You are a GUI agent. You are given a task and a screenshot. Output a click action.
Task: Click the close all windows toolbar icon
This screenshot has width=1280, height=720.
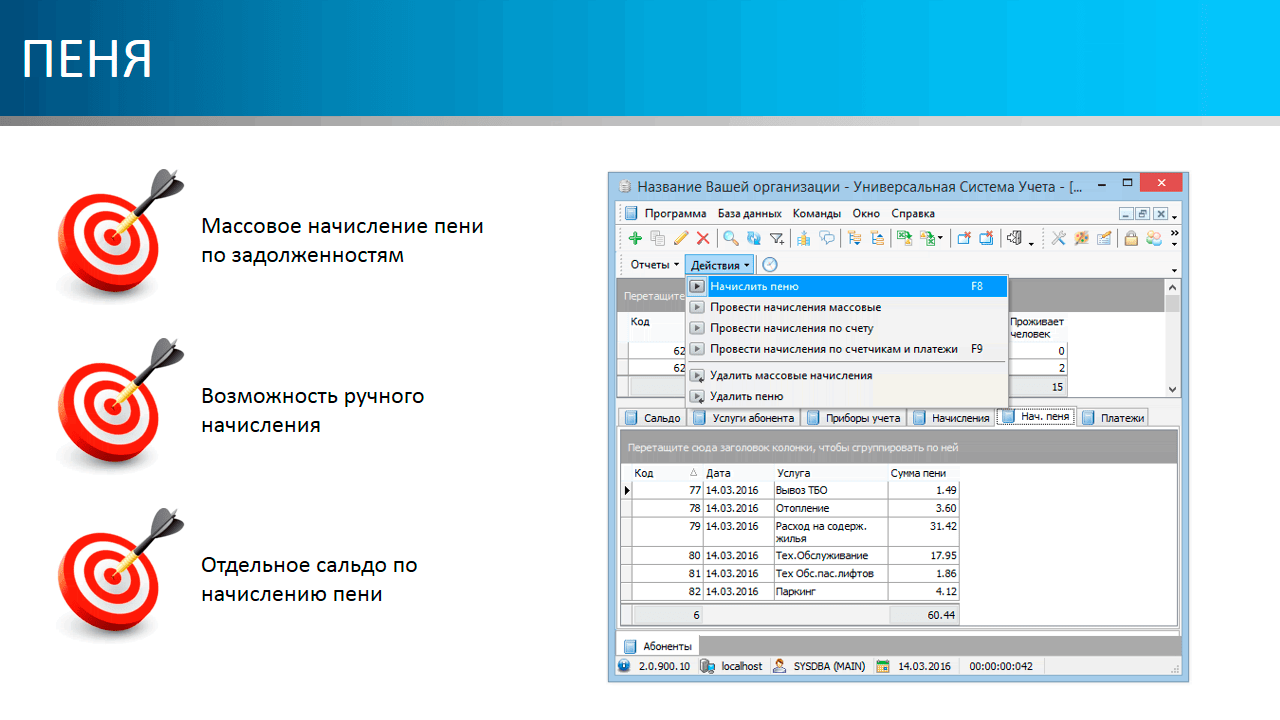coord(987,238)
